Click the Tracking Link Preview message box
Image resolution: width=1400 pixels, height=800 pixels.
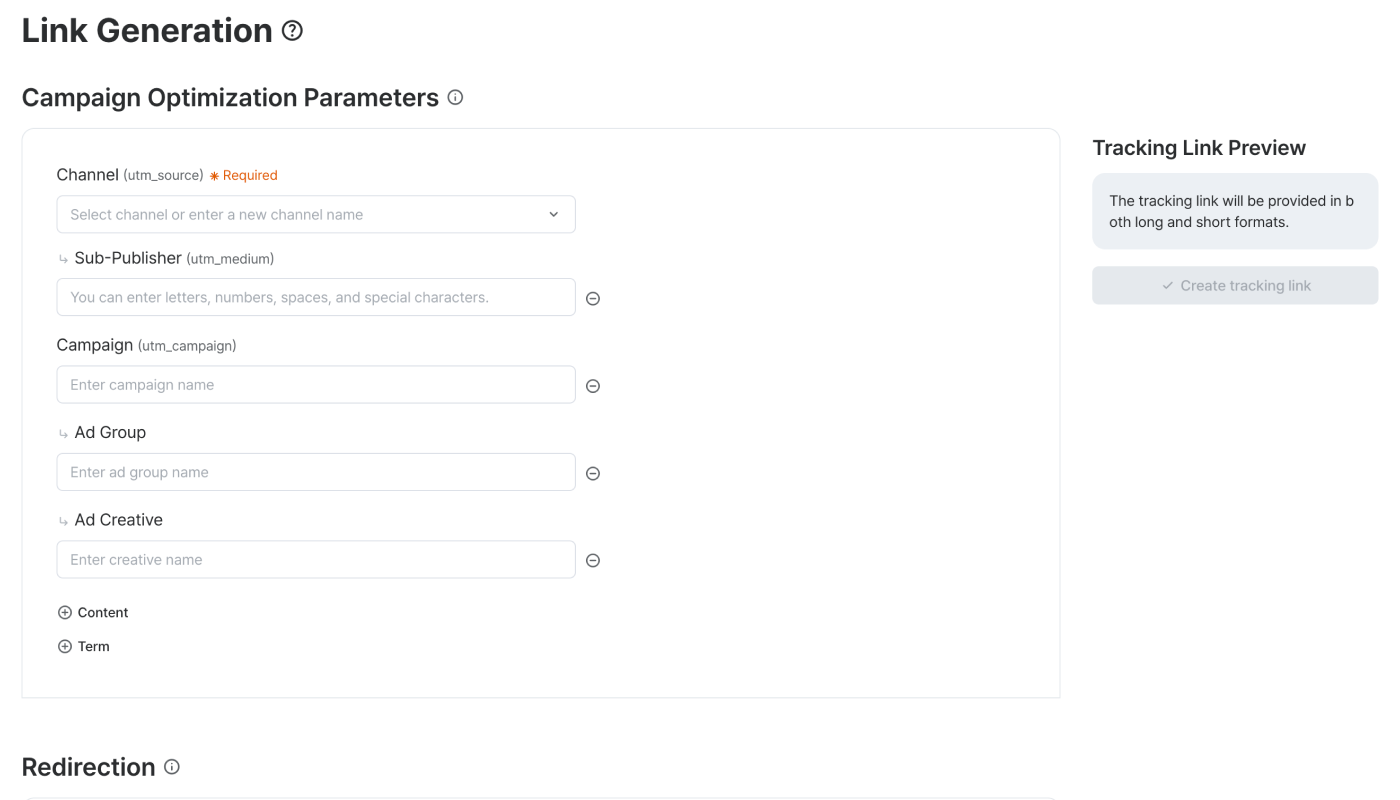pos(1235,211)
